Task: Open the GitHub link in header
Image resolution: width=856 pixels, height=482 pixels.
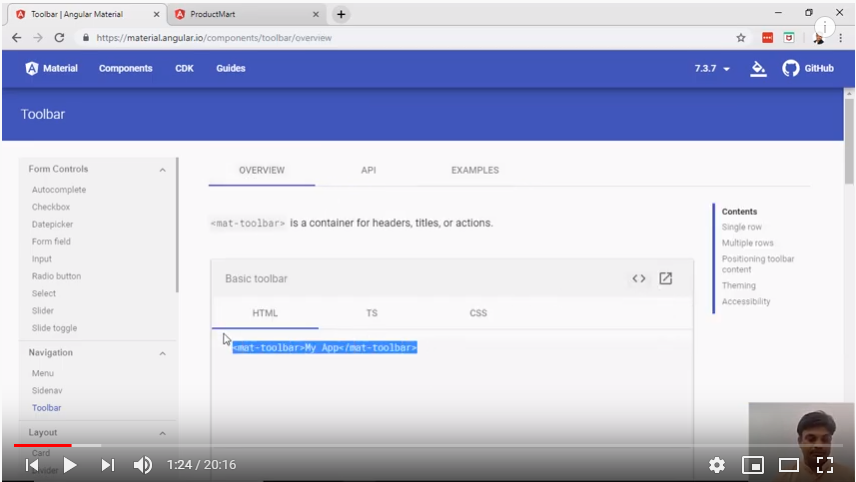Action: 808,69
